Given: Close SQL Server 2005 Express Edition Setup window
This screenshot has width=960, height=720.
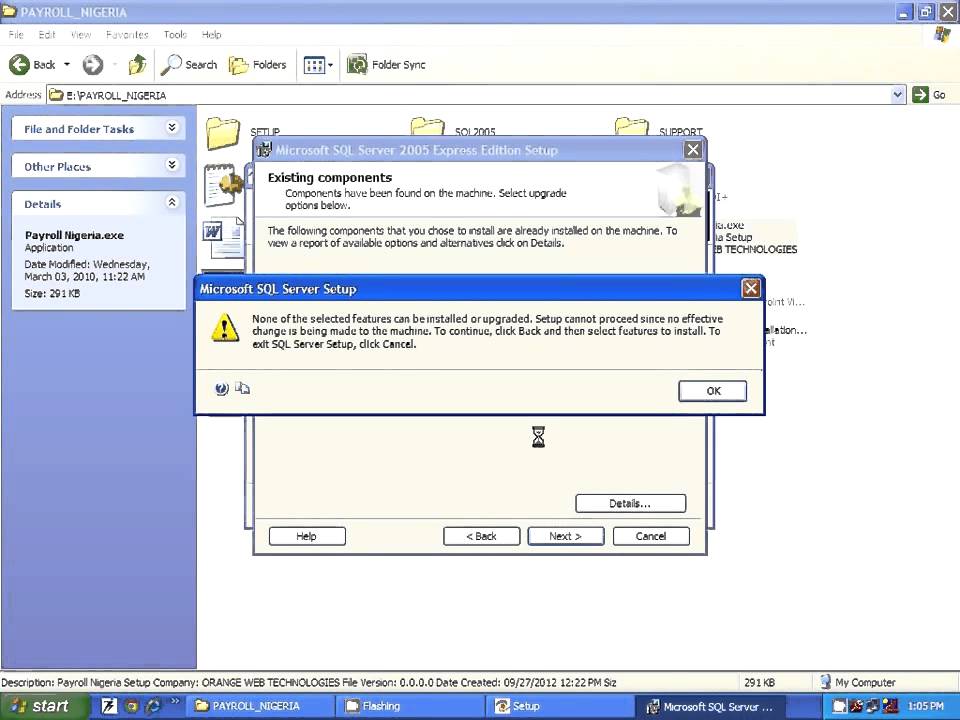Looking at the screenshot, I should pos(692,149).
